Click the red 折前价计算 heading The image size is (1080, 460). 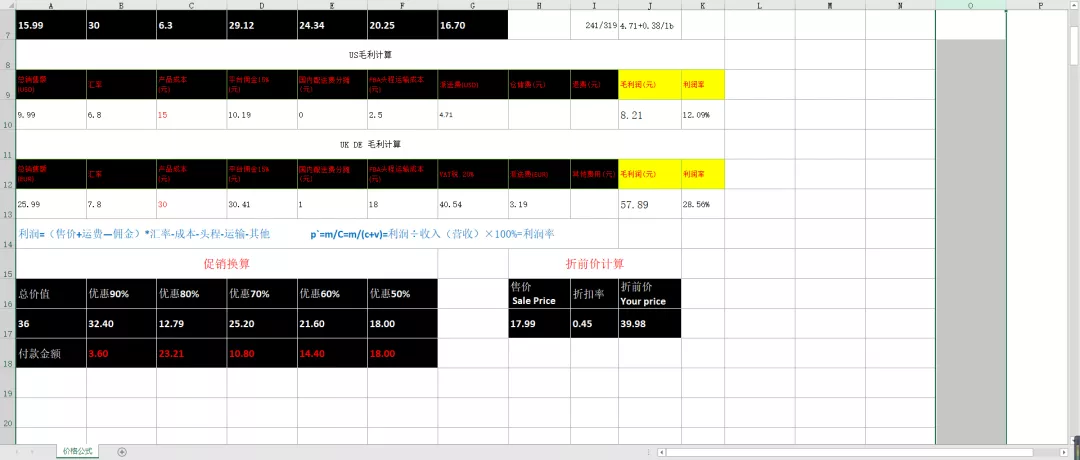594,264
